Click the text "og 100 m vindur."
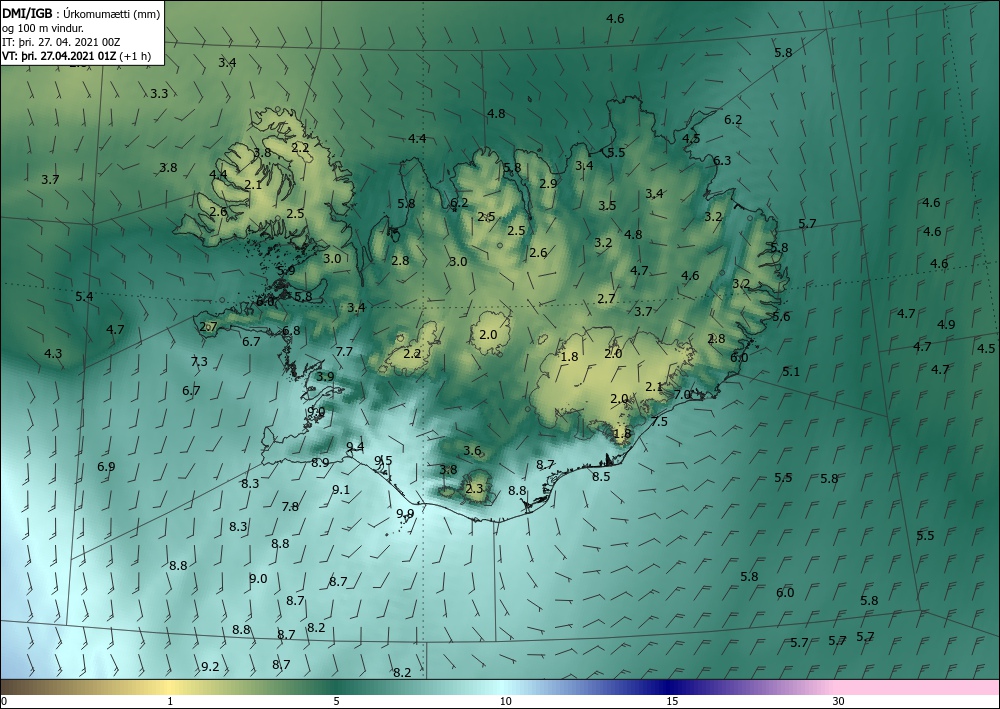Screen dimensions: 1000x709 pos(43,28)
